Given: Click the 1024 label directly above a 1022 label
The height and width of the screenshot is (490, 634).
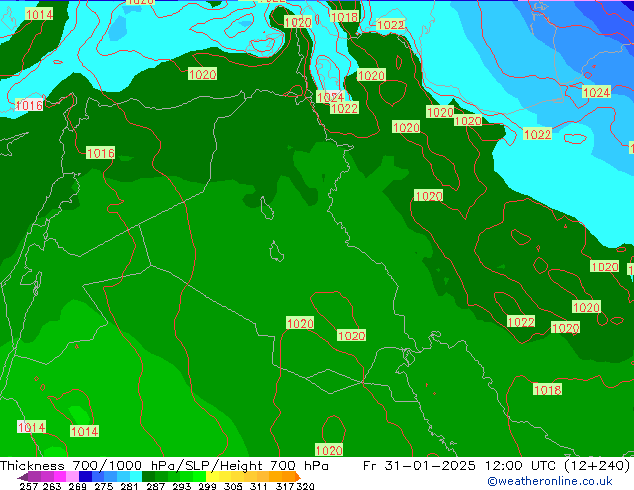Looking at the screenshot, I should tap(330, 97).
